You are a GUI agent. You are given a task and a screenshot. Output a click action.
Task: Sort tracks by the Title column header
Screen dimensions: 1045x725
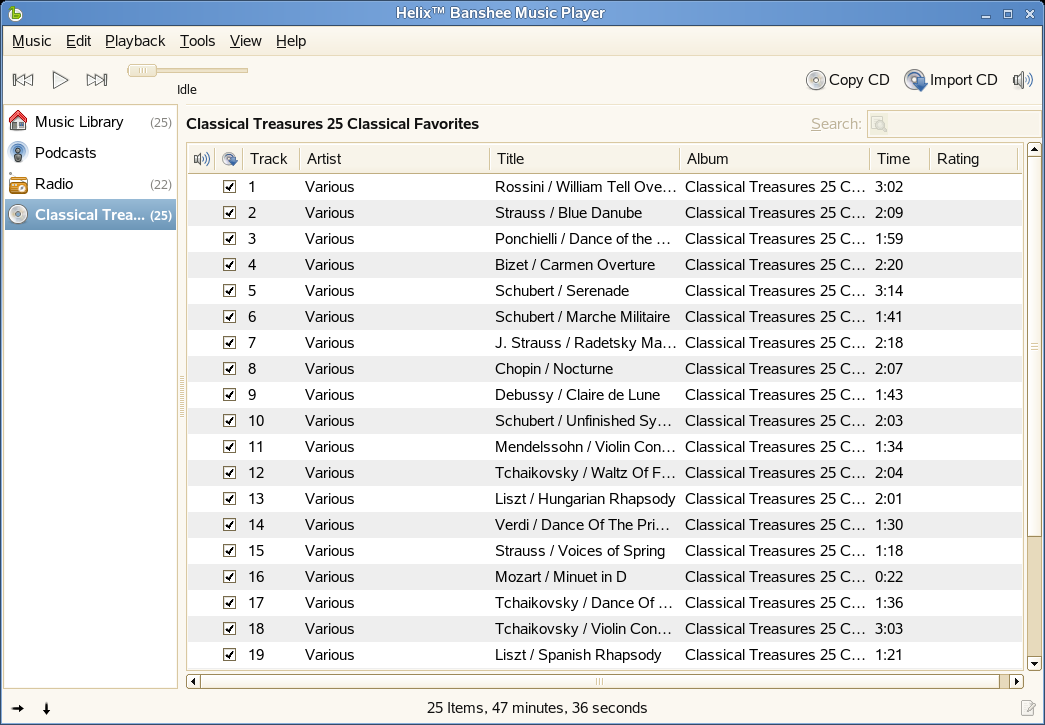pyautogui.click(x=583, y=159)
